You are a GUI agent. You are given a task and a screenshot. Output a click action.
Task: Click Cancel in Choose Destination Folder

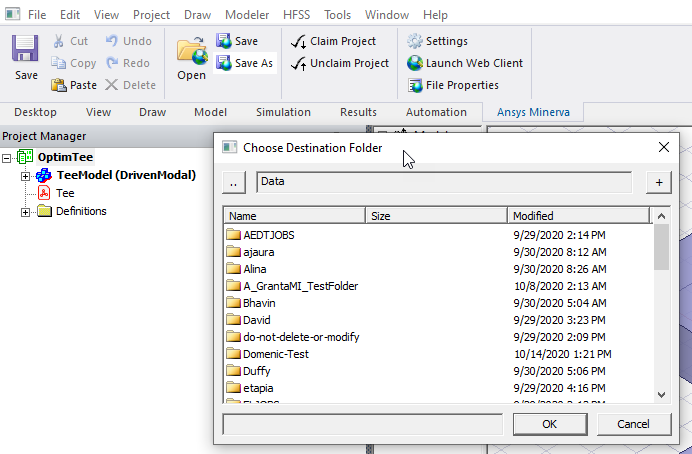click(633, 424)
